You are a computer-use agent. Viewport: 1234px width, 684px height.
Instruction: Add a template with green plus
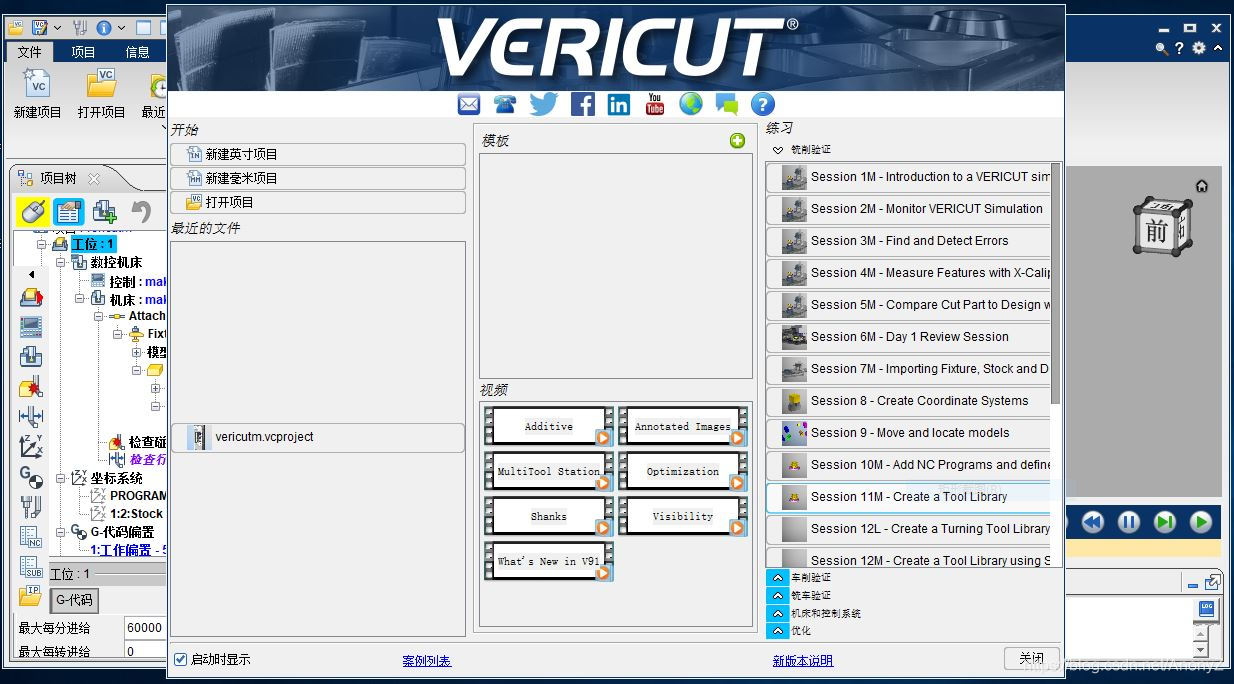pyautogui.click(x=737, y=141)
